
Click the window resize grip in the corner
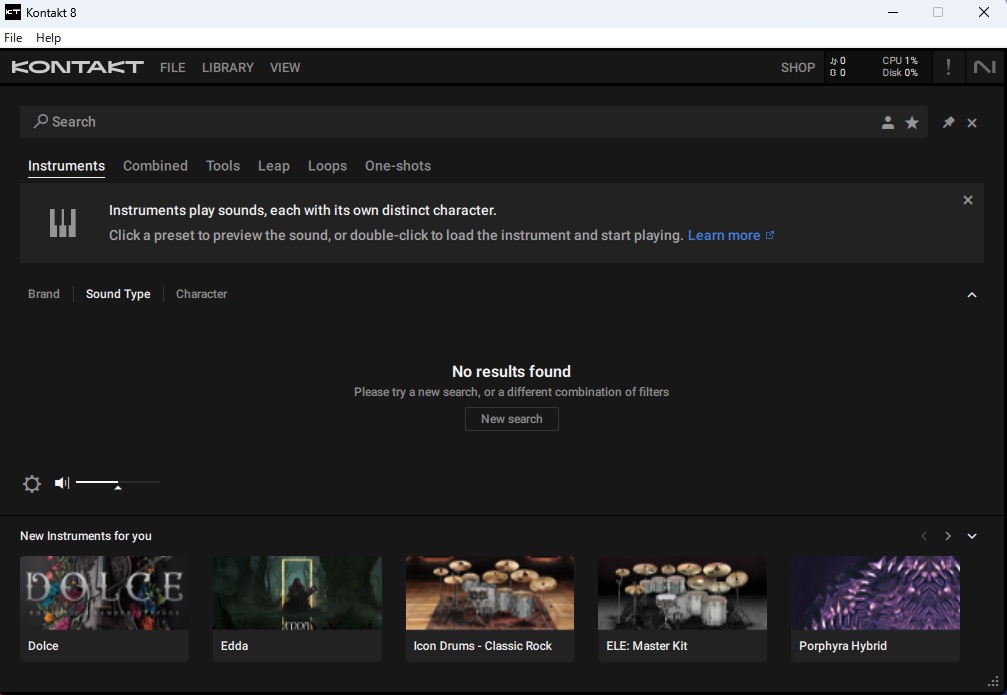click(994, 682)
